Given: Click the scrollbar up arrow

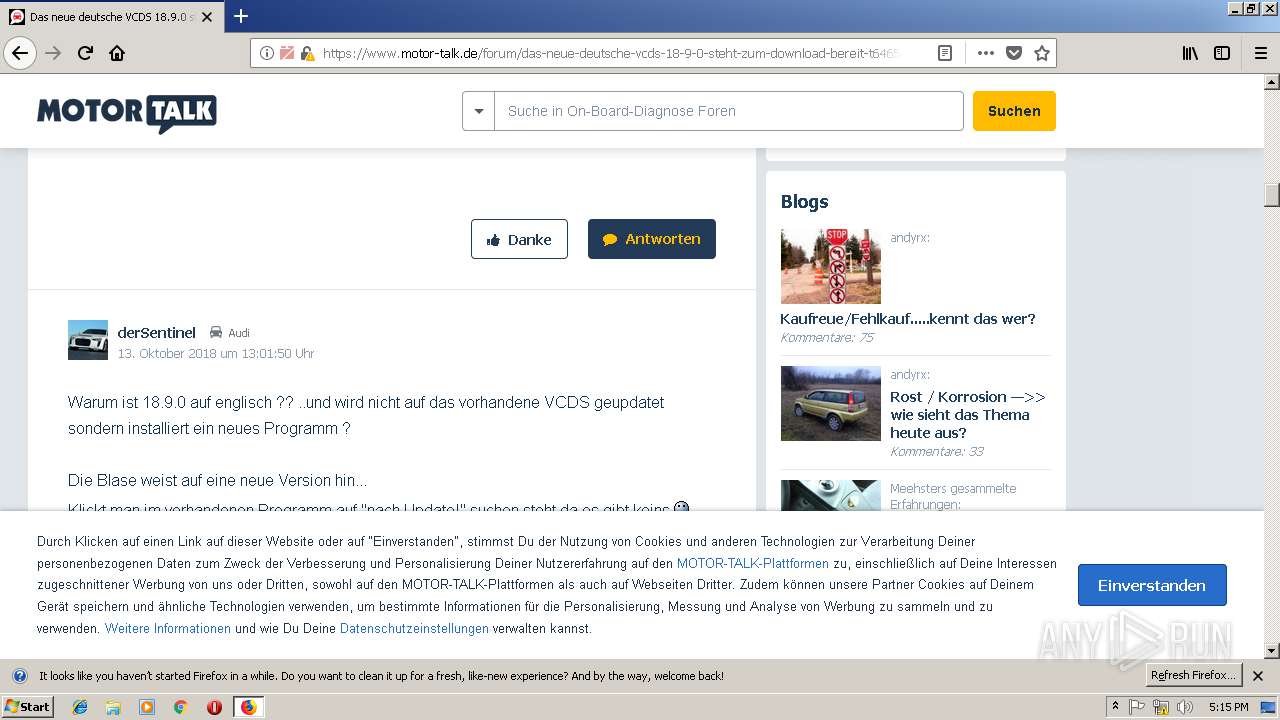Looking at the screenshot, I should click(1272, 82).
